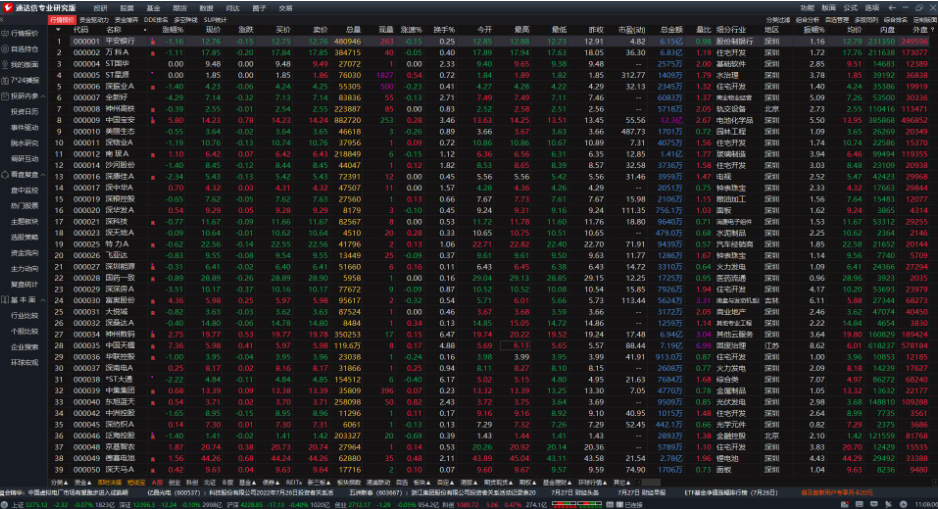This screenshot has width=938, height=509.
Task: Click the R marker beside 平安银行
Action: [x=151, y=41]
